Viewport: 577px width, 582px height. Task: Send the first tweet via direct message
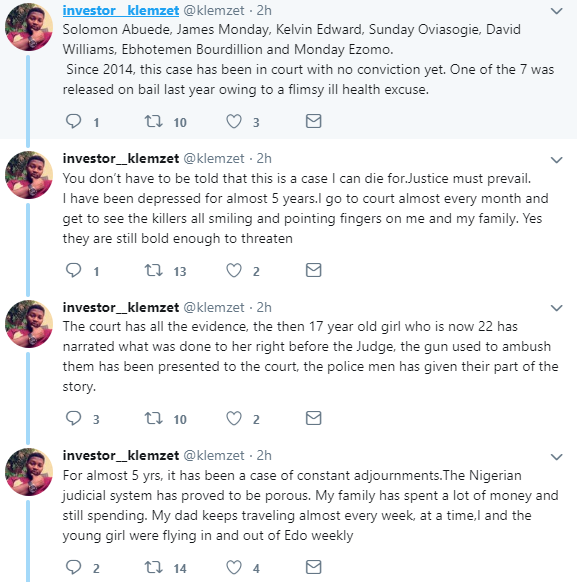click(314, 121)
